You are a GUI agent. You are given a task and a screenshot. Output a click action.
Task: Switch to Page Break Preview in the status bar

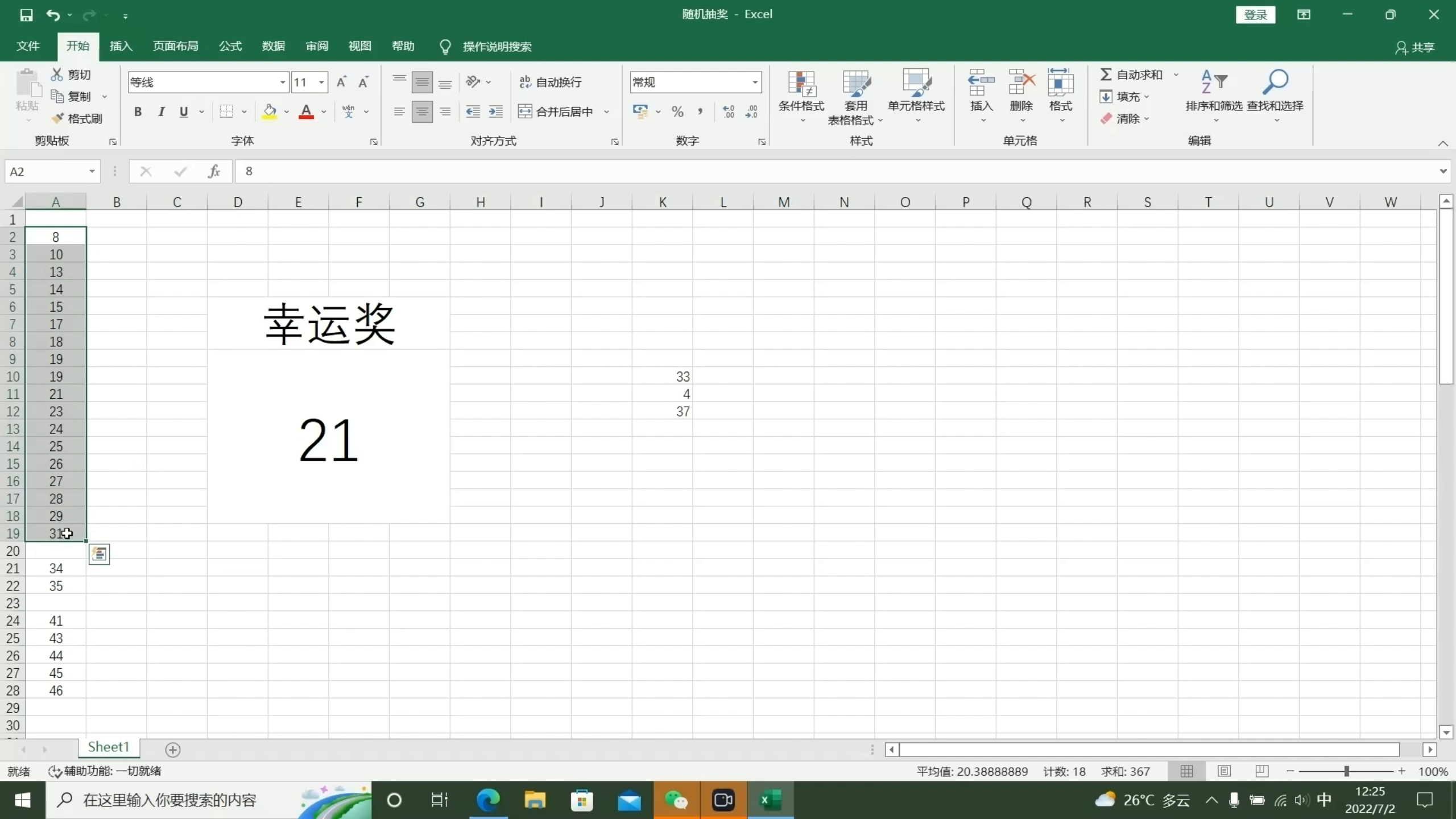pyautogui.click(x=1261, y=771)
